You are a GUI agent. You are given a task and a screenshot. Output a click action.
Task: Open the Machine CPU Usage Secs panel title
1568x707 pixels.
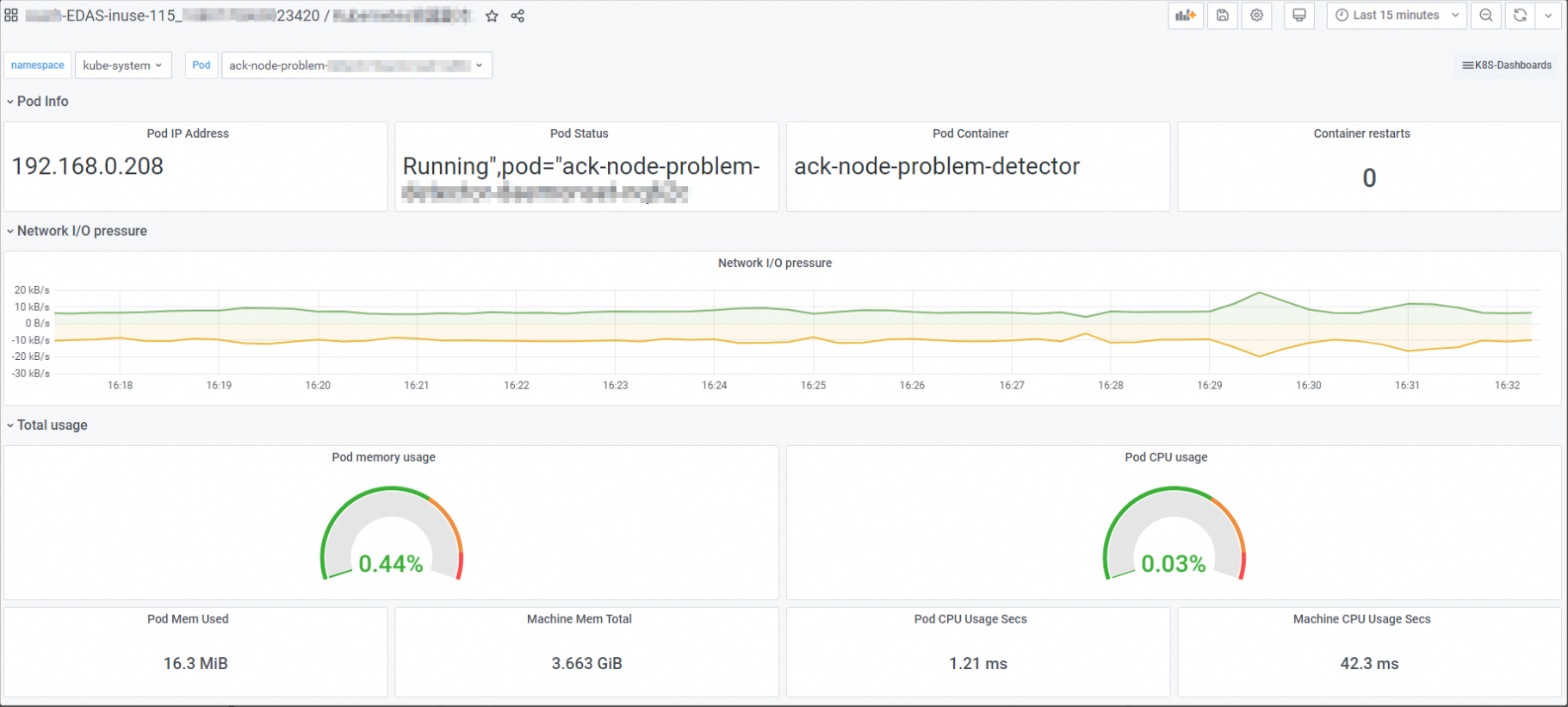[x=1362, y=619]
